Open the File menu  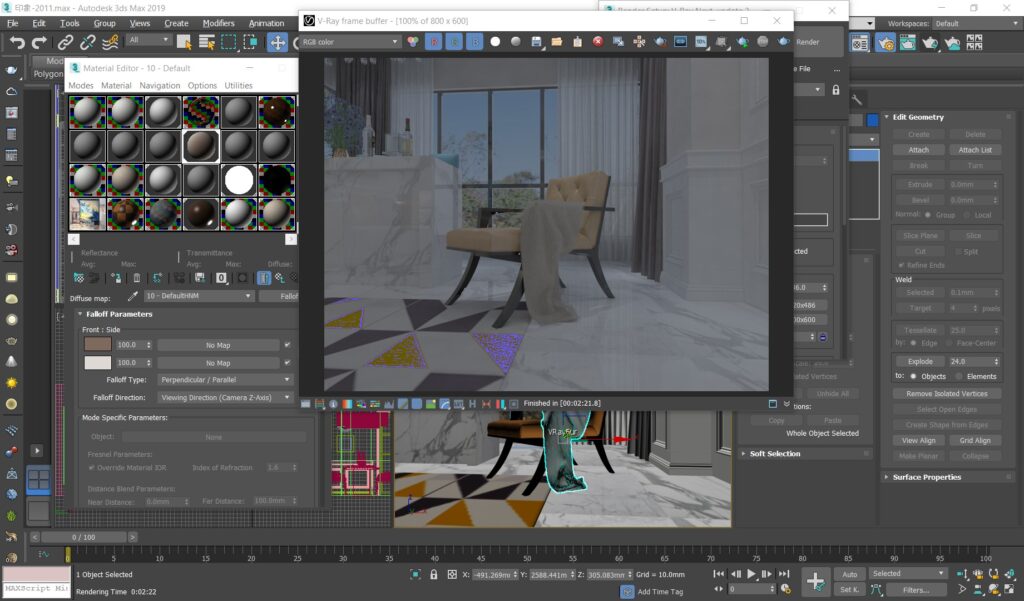point(12,23)
